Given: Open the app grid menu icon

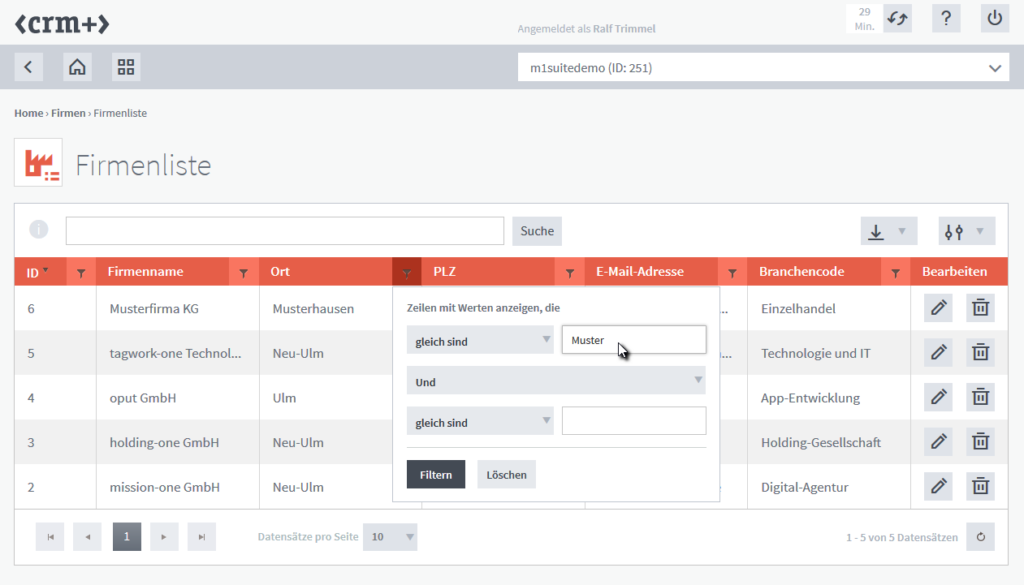Looking at the screenshot, I should 126,67.
